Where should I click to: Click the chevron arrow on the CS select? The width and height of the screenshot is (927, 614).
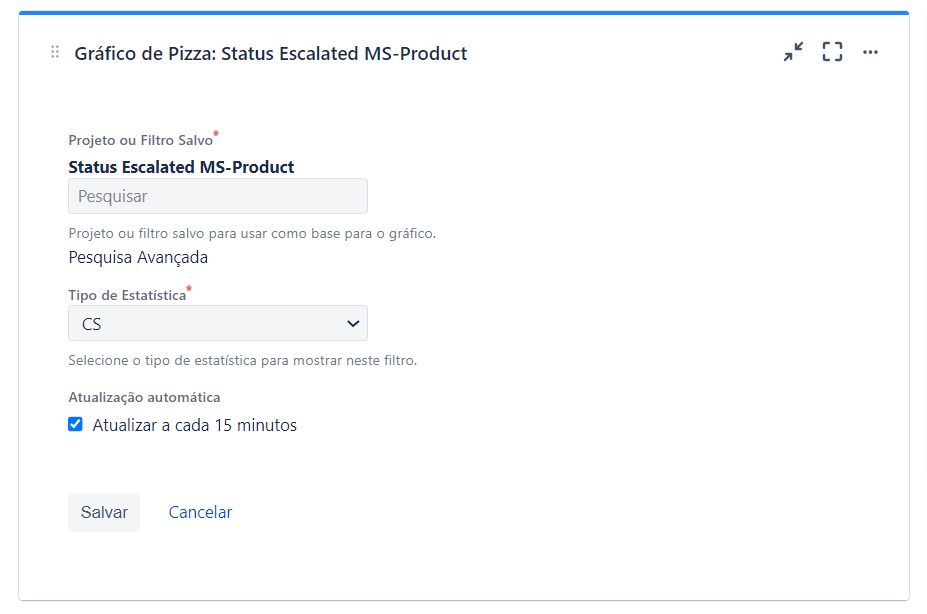click(x=353, y=323)
